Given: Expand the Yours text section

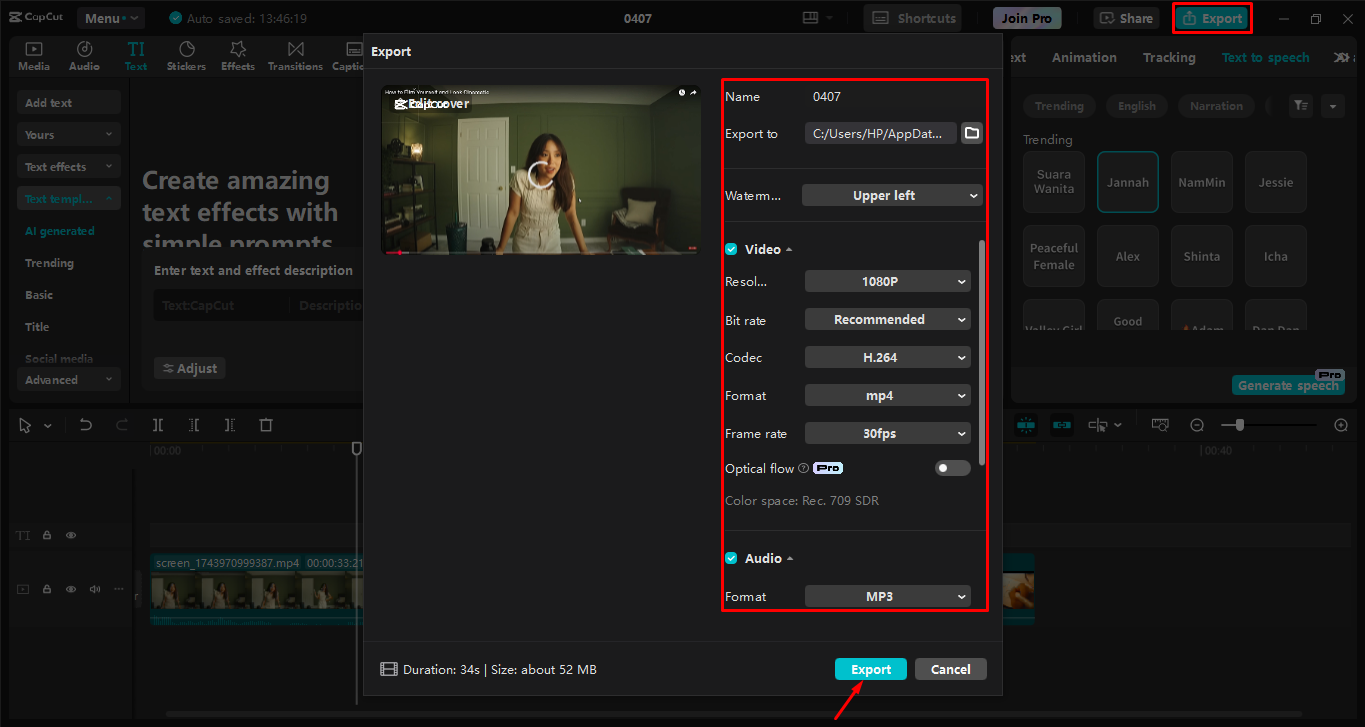Looking at the screenshot, I should coord(68,135).
